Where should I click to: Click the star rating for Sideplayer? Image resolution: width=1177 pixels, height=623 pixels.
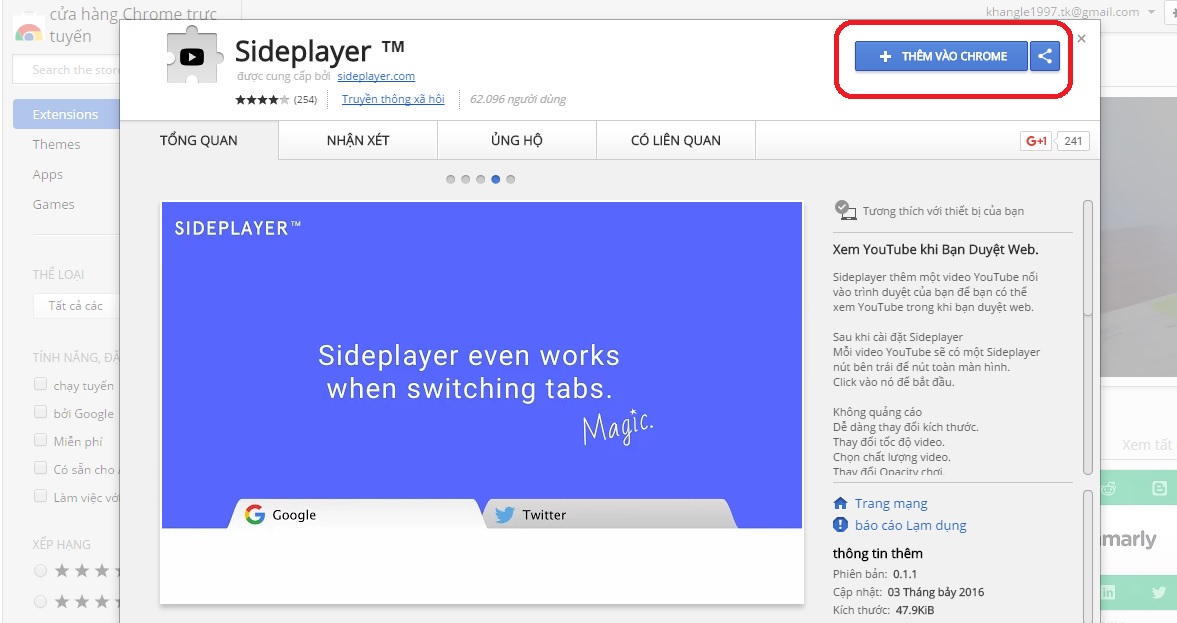coord(261,99)
